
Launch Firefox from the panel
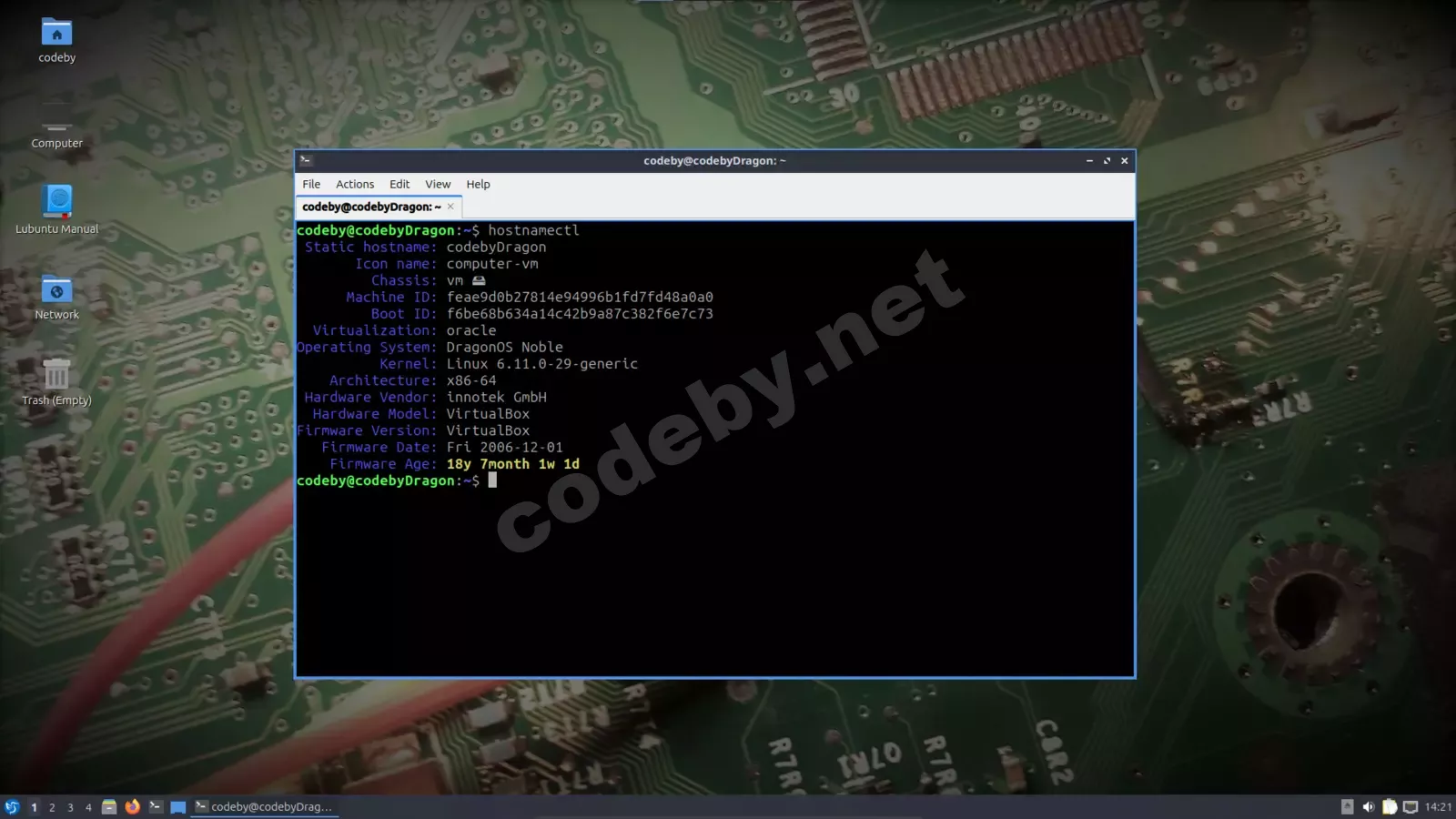pos(133,807)
